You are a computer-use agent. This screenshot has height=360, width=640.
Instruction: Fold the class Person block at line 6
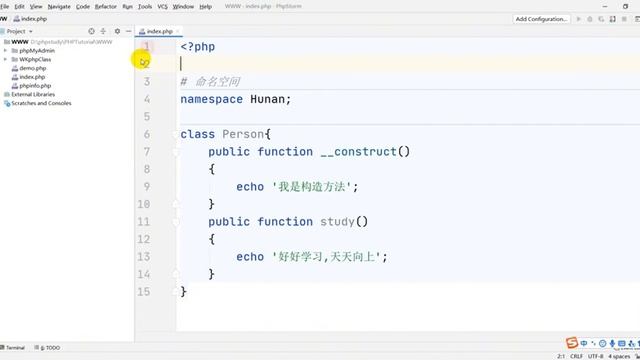[x=176, y=134]
